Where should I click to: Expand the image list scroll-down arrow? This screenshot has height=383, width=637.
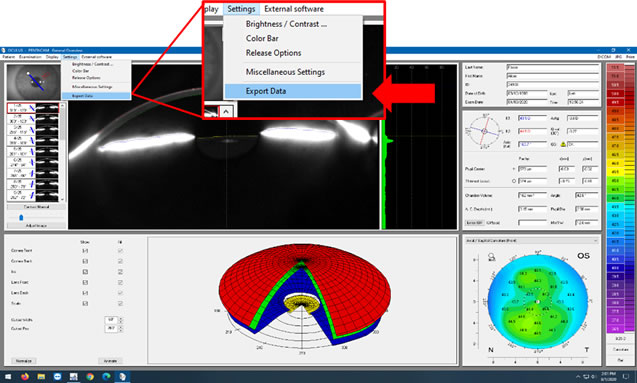click(x=62, y=199)
